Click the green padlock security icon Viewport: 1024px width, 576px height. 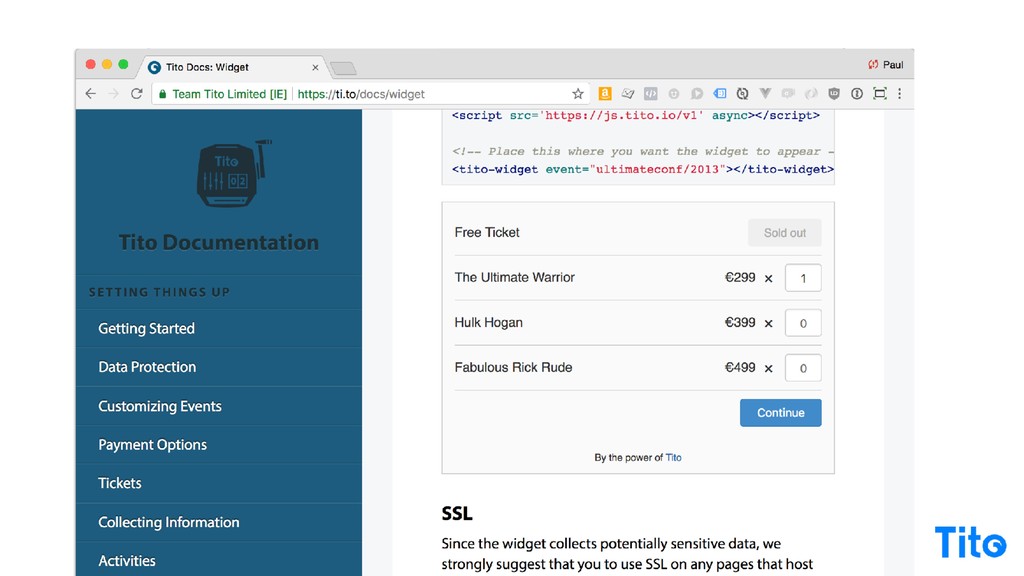pyautogui.click(x=163, y=94)
